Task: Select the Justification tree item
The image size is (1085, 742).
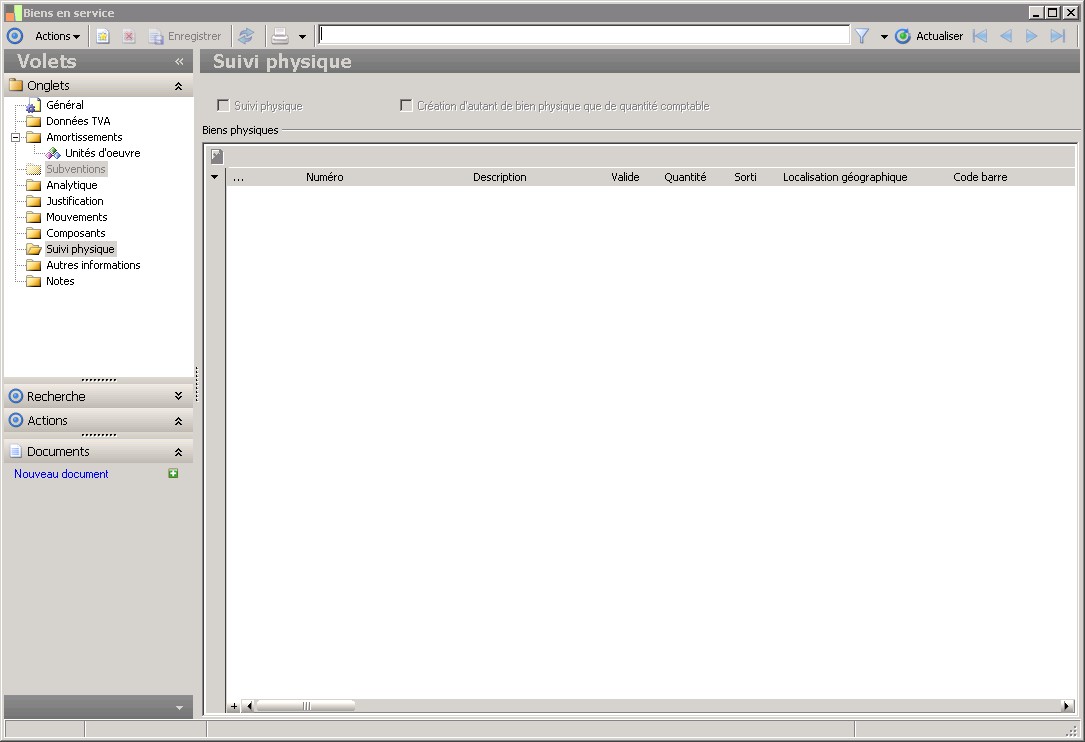Action: (x=75, y=201)
